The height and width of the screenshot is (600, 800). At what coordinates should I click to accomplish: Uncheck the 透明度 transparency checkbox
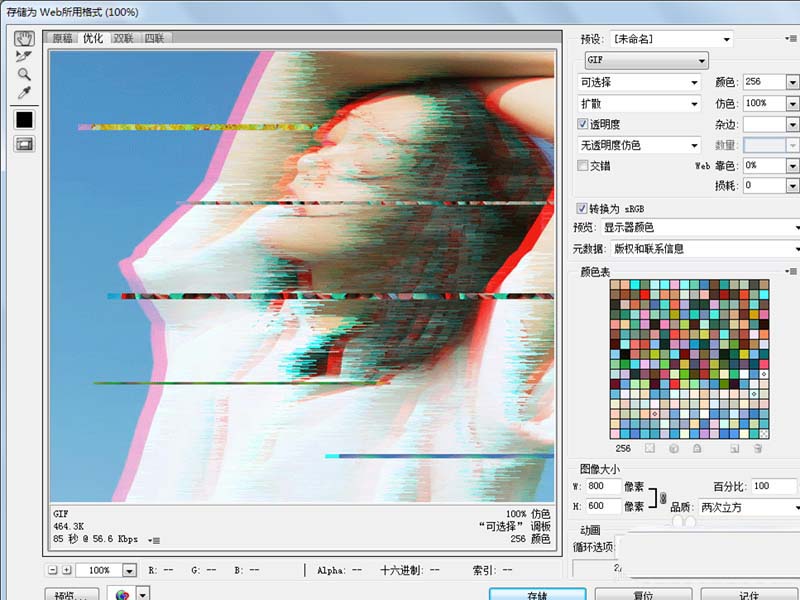584,124
